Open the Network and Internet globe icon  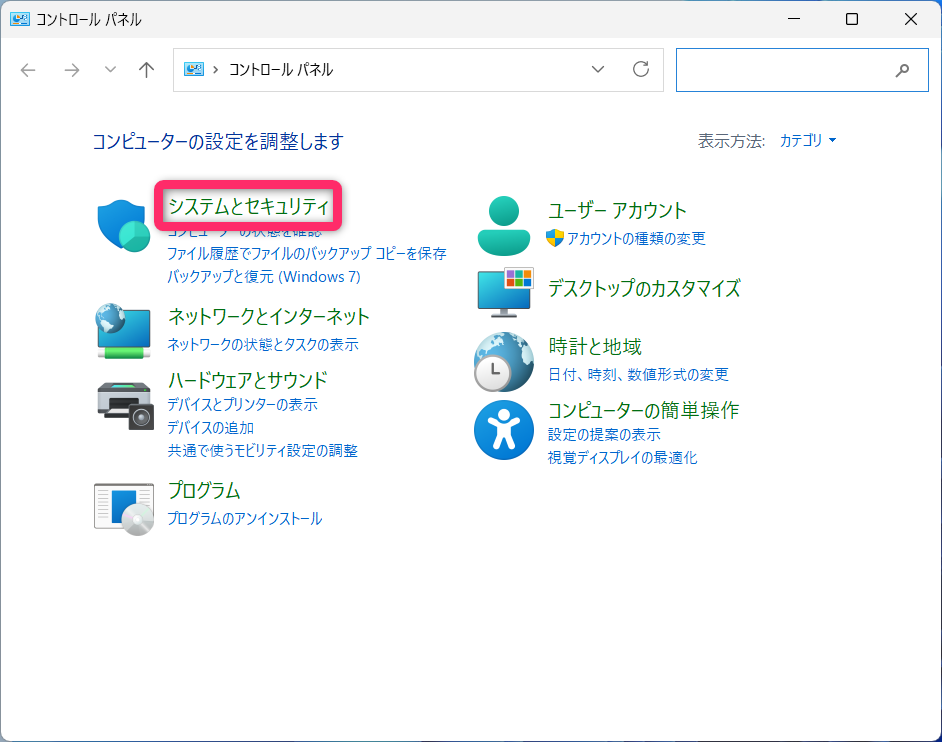coord(124,331)
